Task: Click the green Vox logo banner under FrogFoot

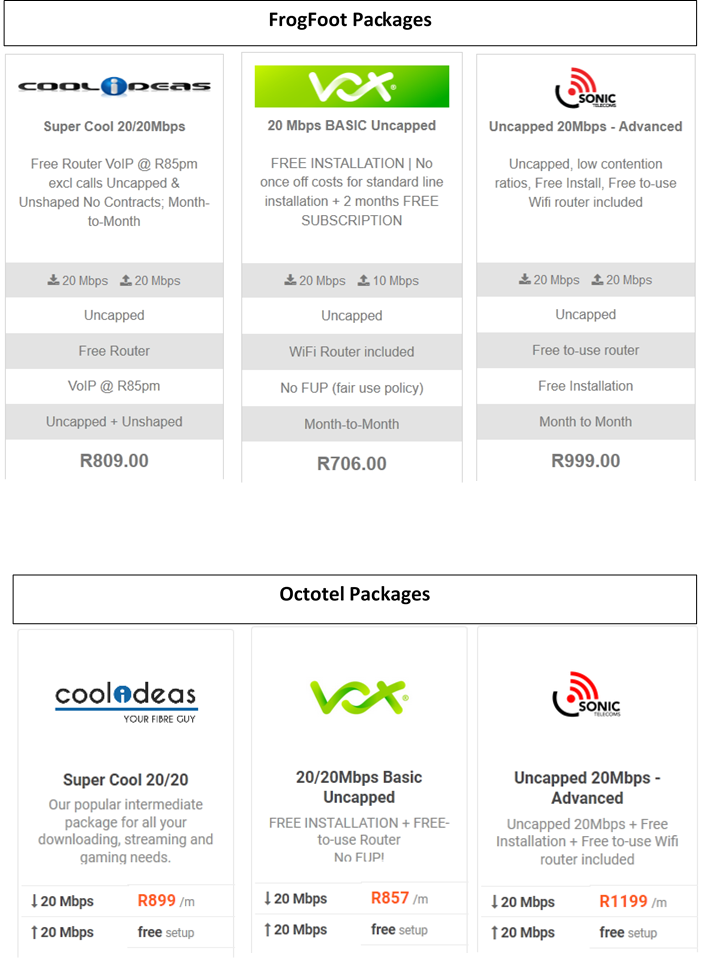Action: [x=351, y=87]
